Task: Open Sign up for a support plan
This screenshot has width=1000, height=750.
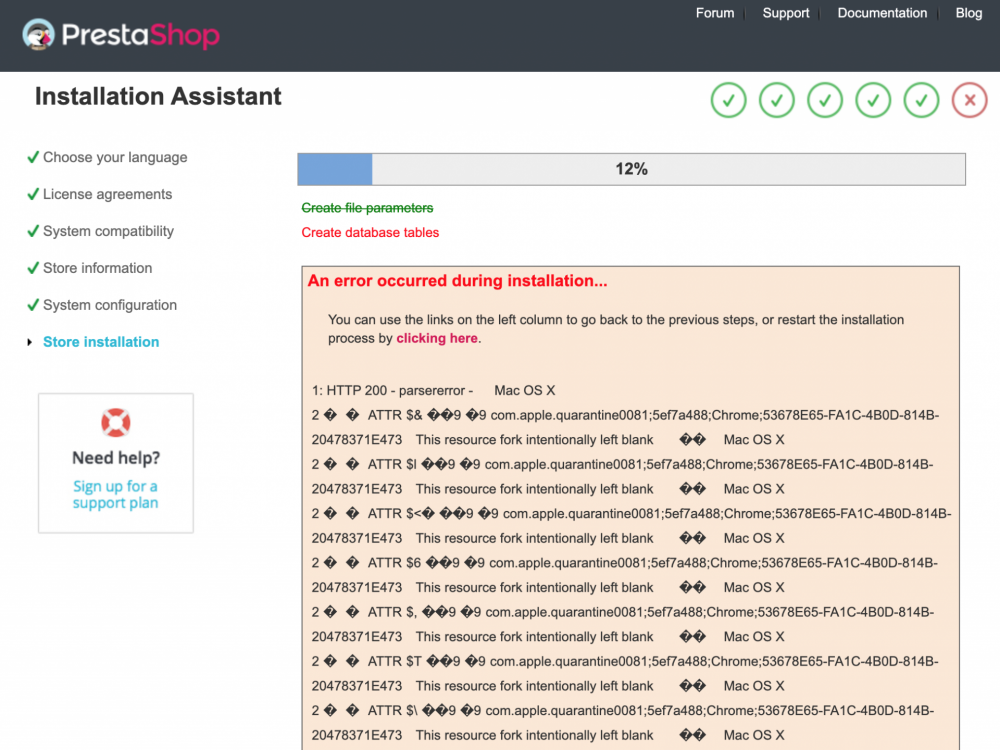Action: pos(115,495)
